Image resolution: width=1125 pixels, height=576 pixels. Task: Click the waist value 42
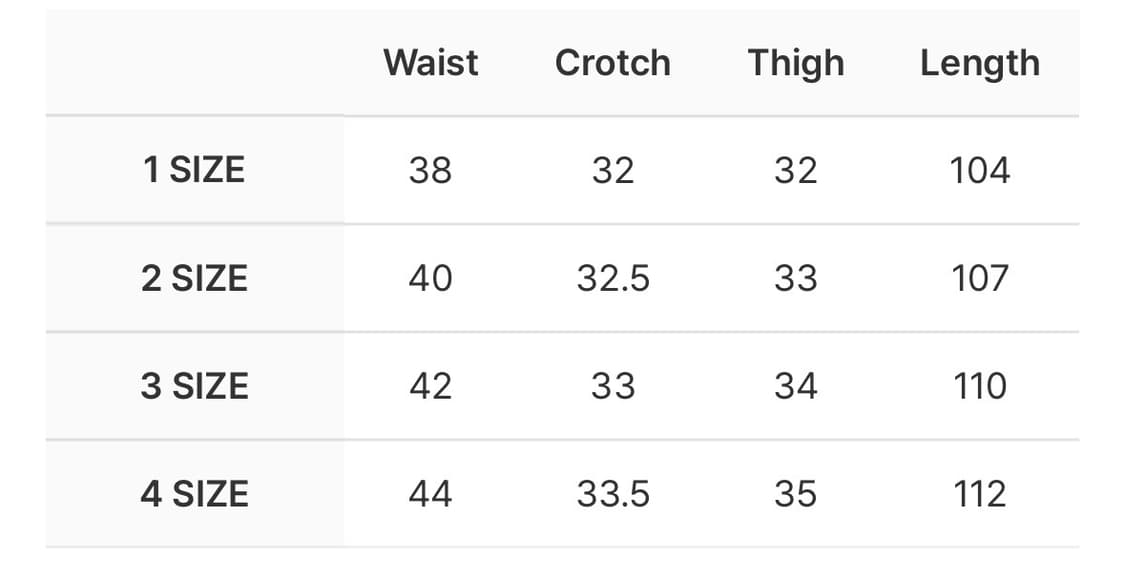coord(430,386)
